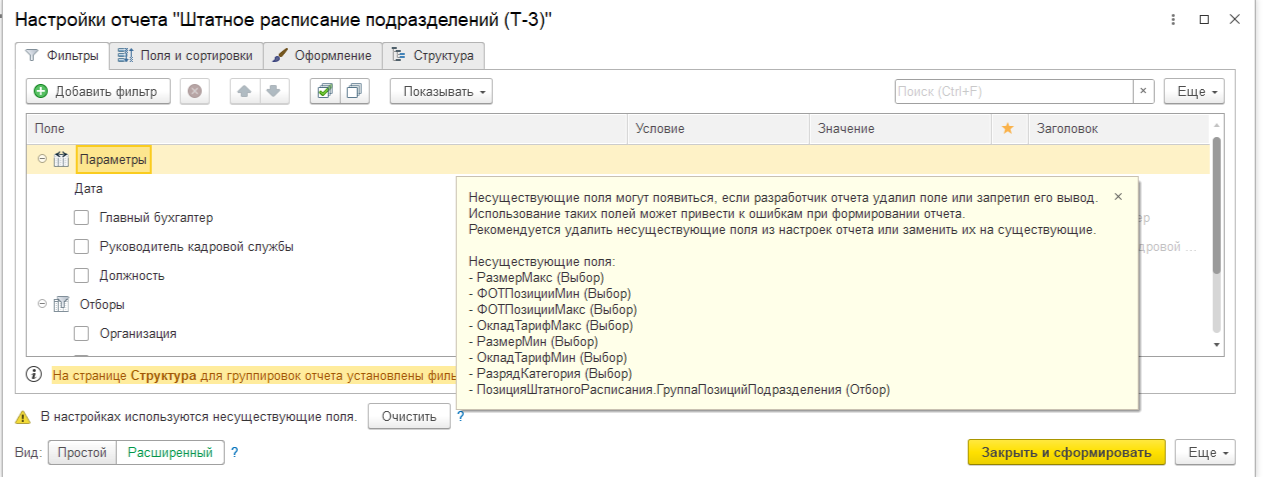
Task: Collapse the Отборы group
Action: (42, 304)
